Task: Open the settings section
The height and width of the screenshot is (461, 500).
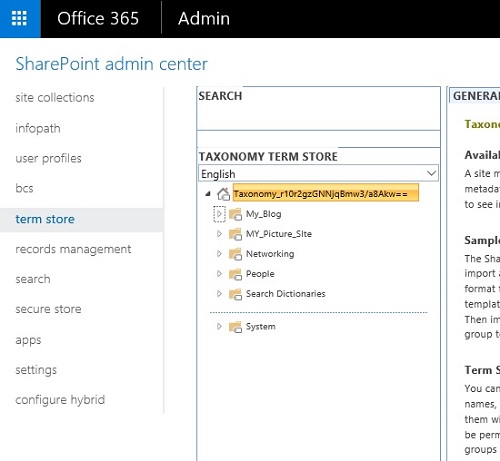Action: pyautogui.click(x=36, y=370)
